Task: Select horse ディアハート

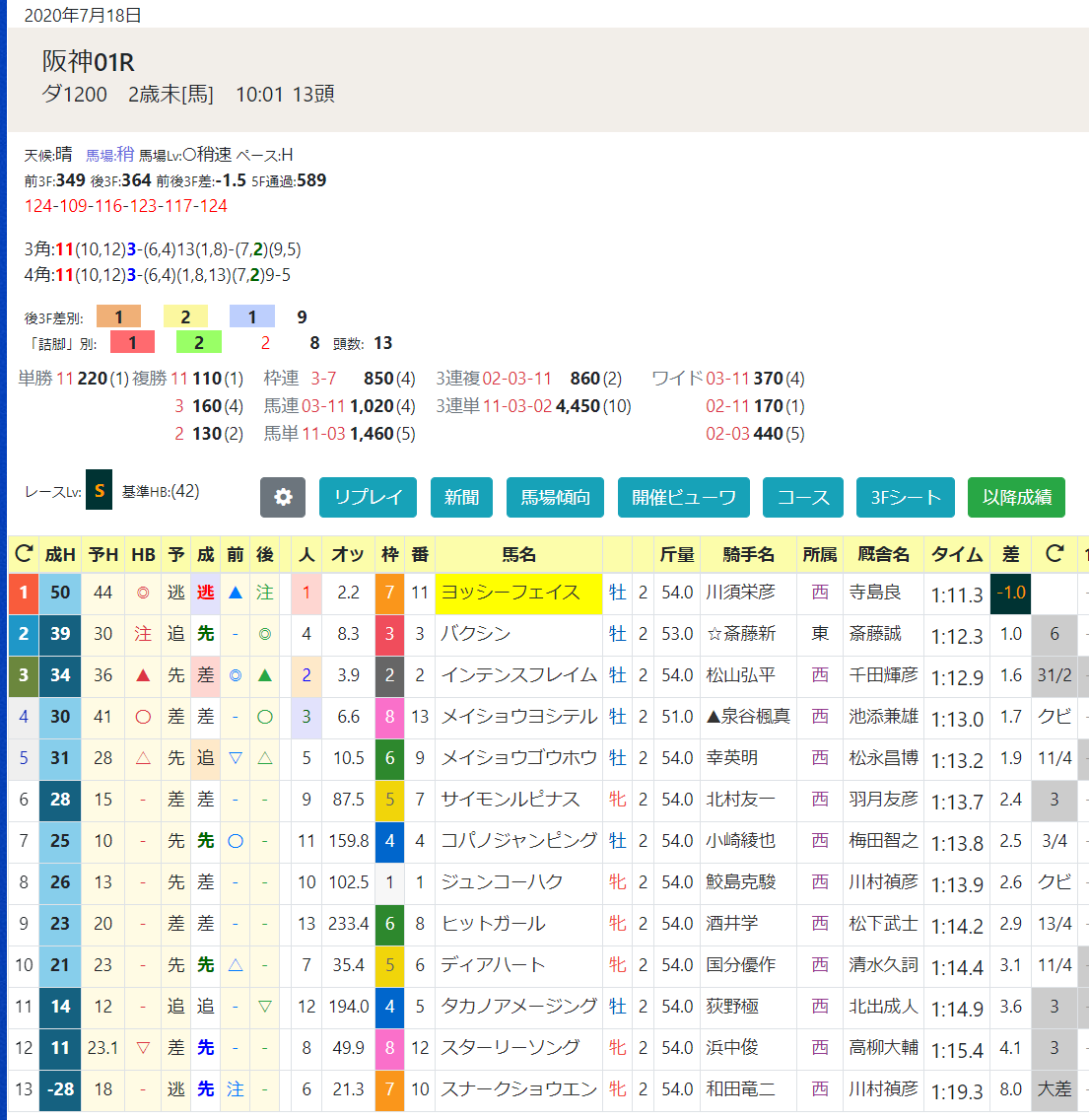Action: (x=493, y=965)
